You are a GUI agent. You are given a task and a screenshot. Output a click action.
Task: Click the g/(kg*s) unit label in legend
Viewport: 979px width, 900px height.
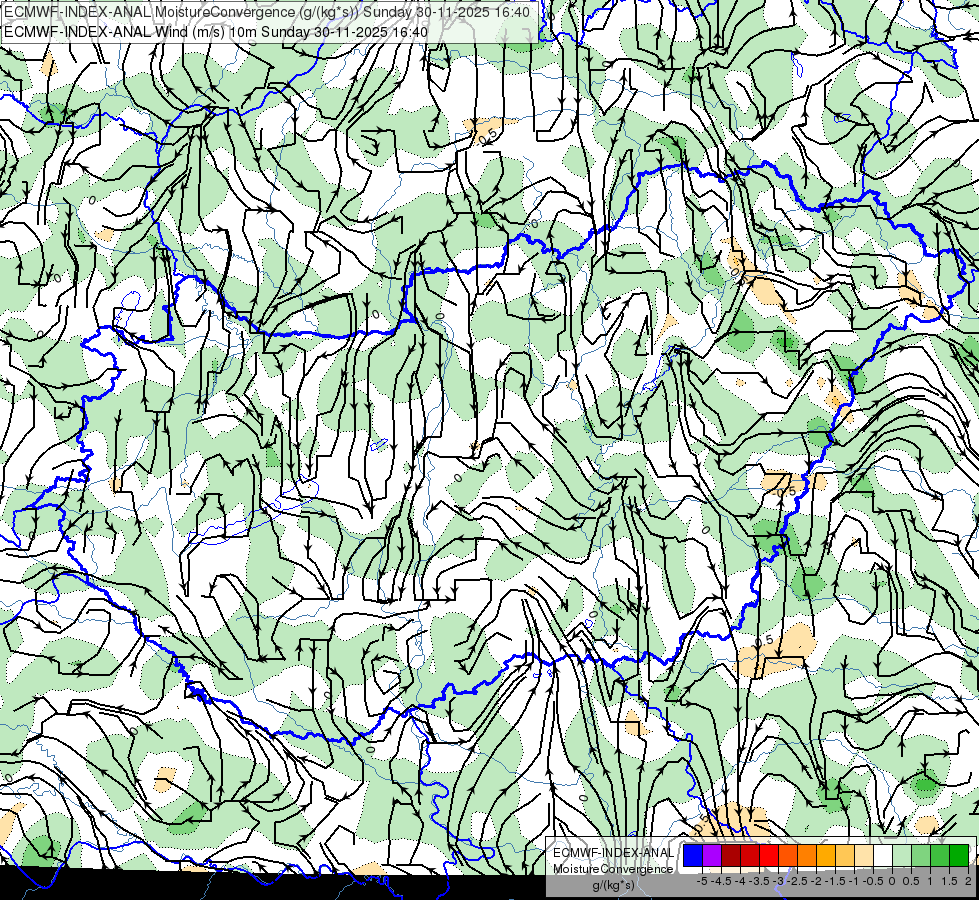pos(614,885)
